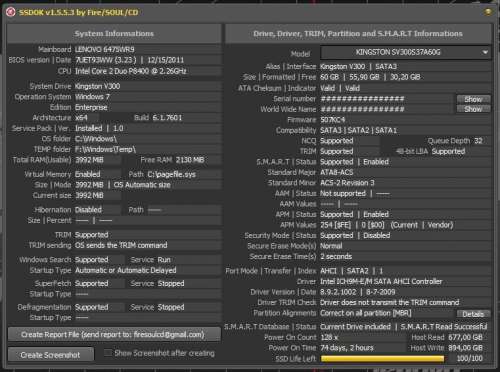Click Create Screenshot button

pos(50,355)
